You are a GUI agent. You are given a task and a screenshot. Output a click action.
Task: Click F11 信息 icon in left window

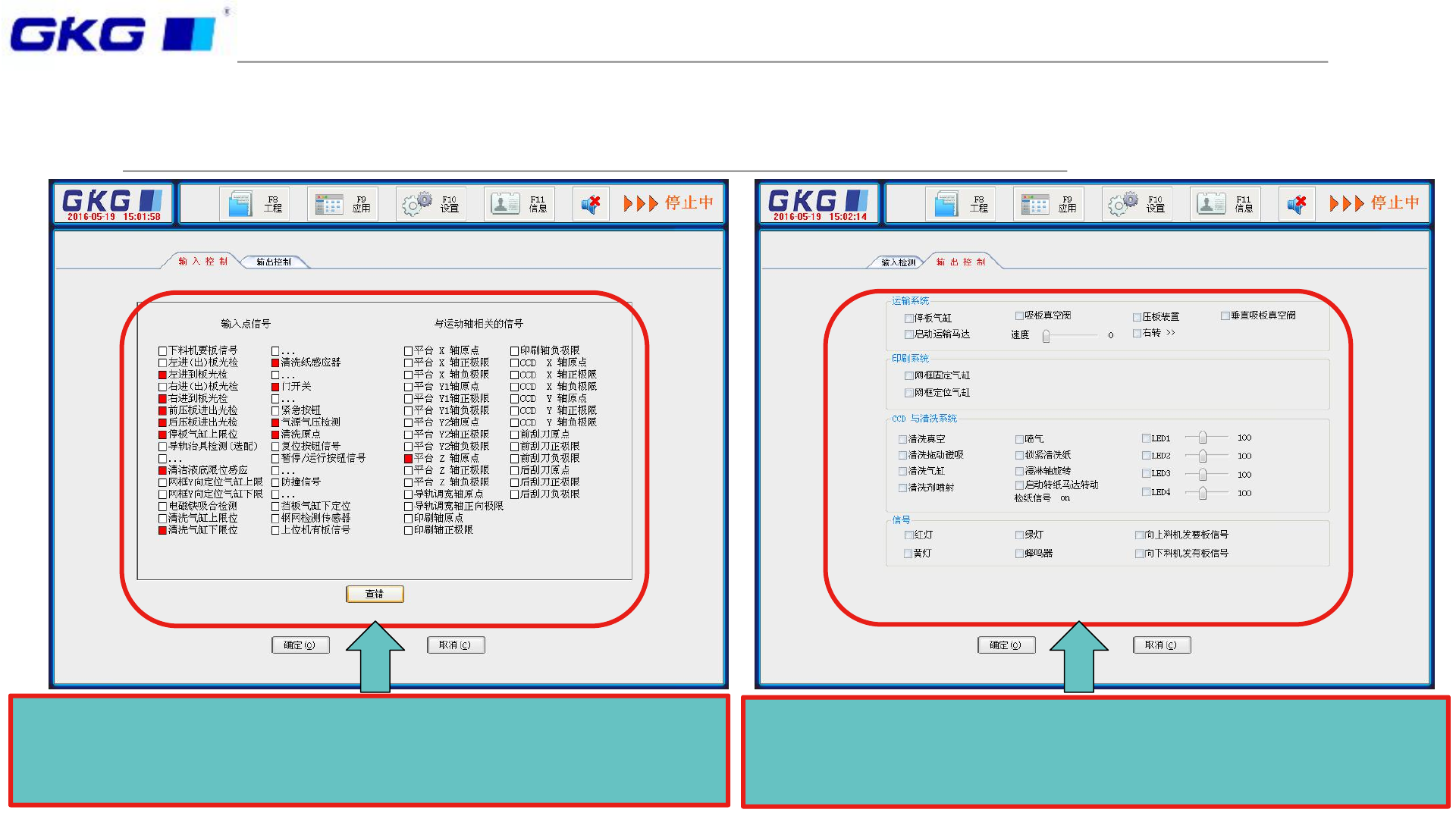coord(505,204)
